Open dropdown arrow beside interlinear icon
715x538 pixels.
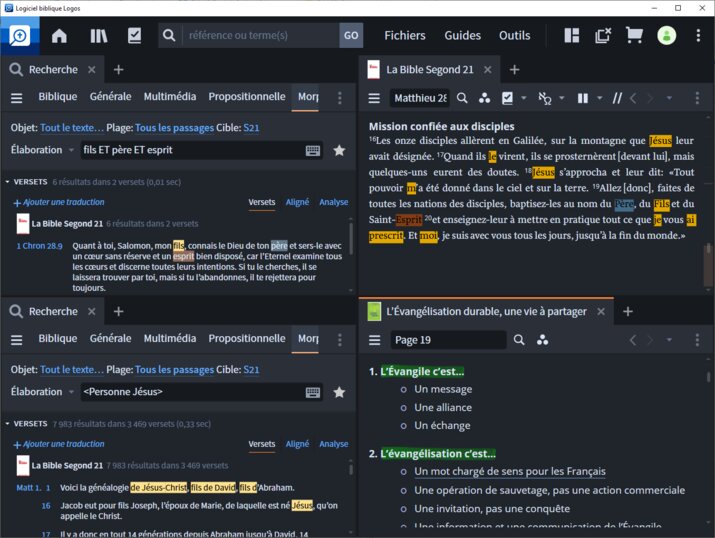pos(562,98)
